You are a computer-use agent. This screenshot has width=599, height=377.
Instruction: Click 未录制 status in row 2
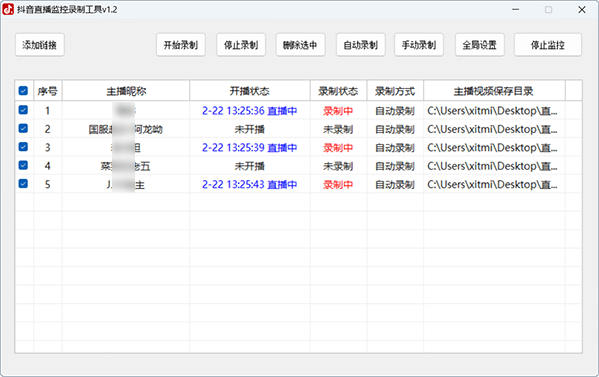pyautogui.click(x=338, y=129)
